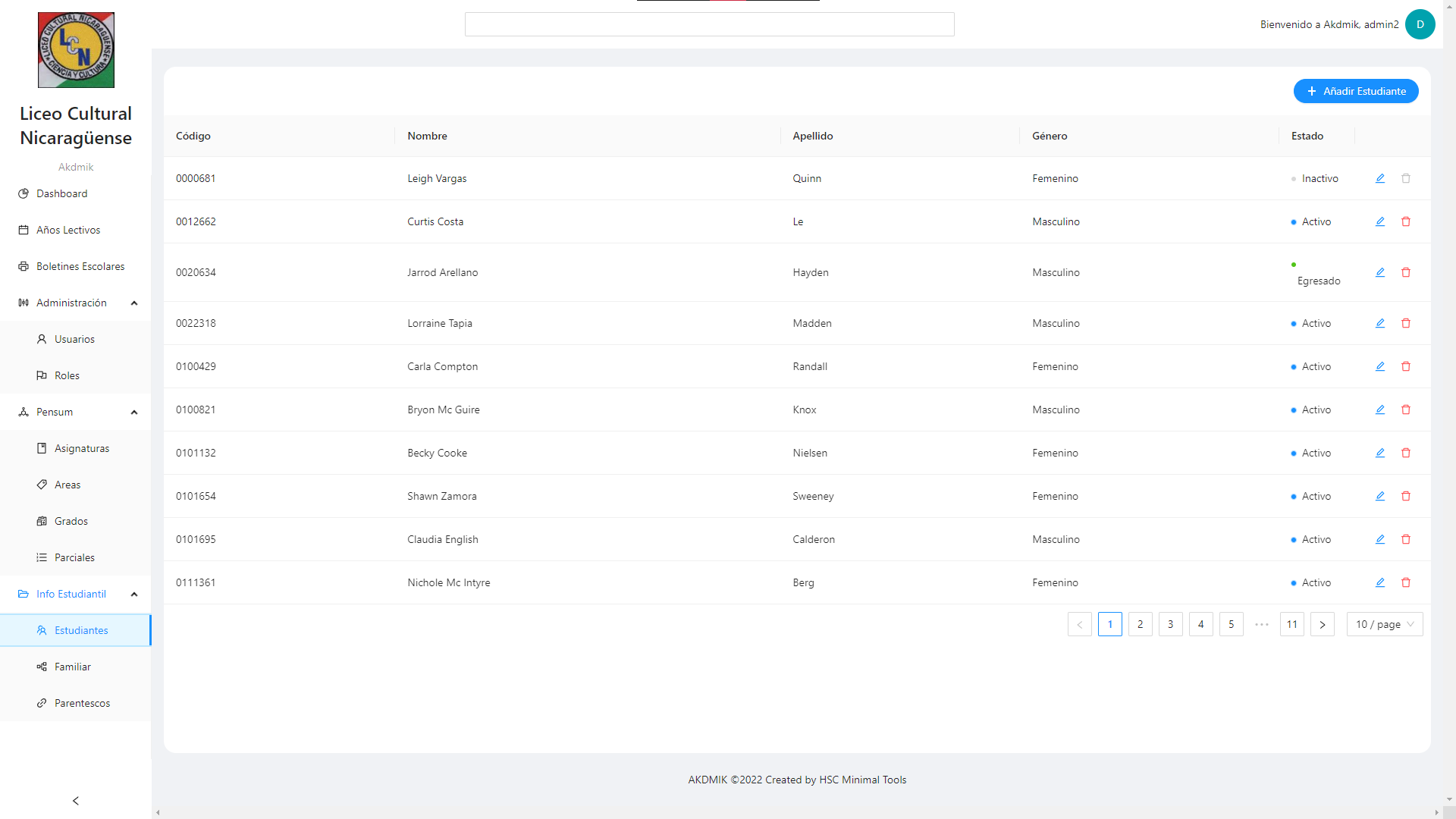Screen dimensions: 1456x819
Task: Collapse the Pensum submenu
Action: 134,413
